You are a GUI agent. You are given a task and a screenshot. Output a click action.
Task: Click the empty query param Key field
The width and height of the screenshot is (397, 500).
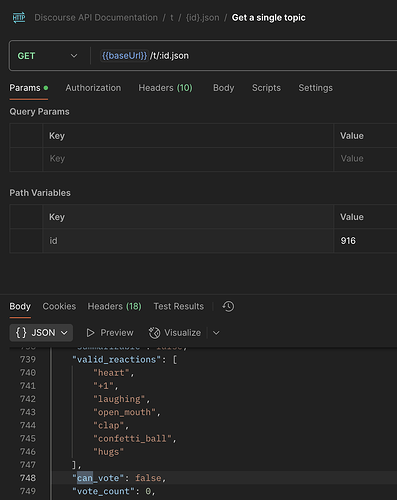pos(188,159)
